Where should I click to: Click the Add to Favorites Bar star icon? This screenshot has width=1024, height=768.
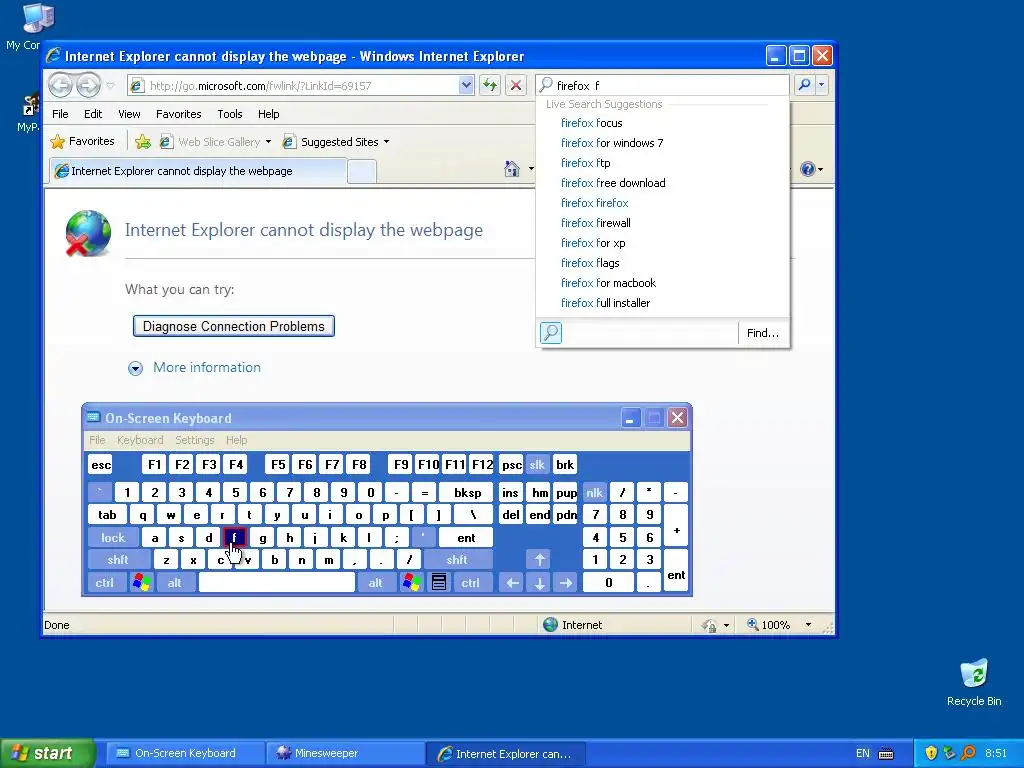point(143,142)
